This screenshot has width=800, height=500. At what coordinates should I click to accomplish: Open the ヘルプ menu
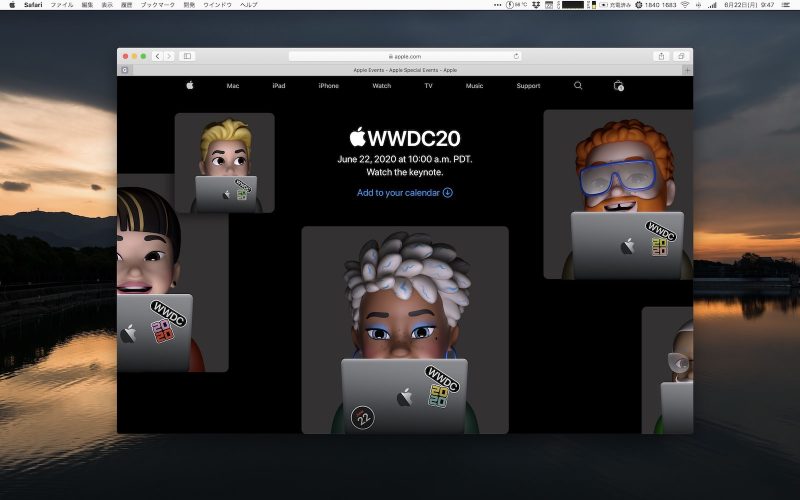(248, 5)
